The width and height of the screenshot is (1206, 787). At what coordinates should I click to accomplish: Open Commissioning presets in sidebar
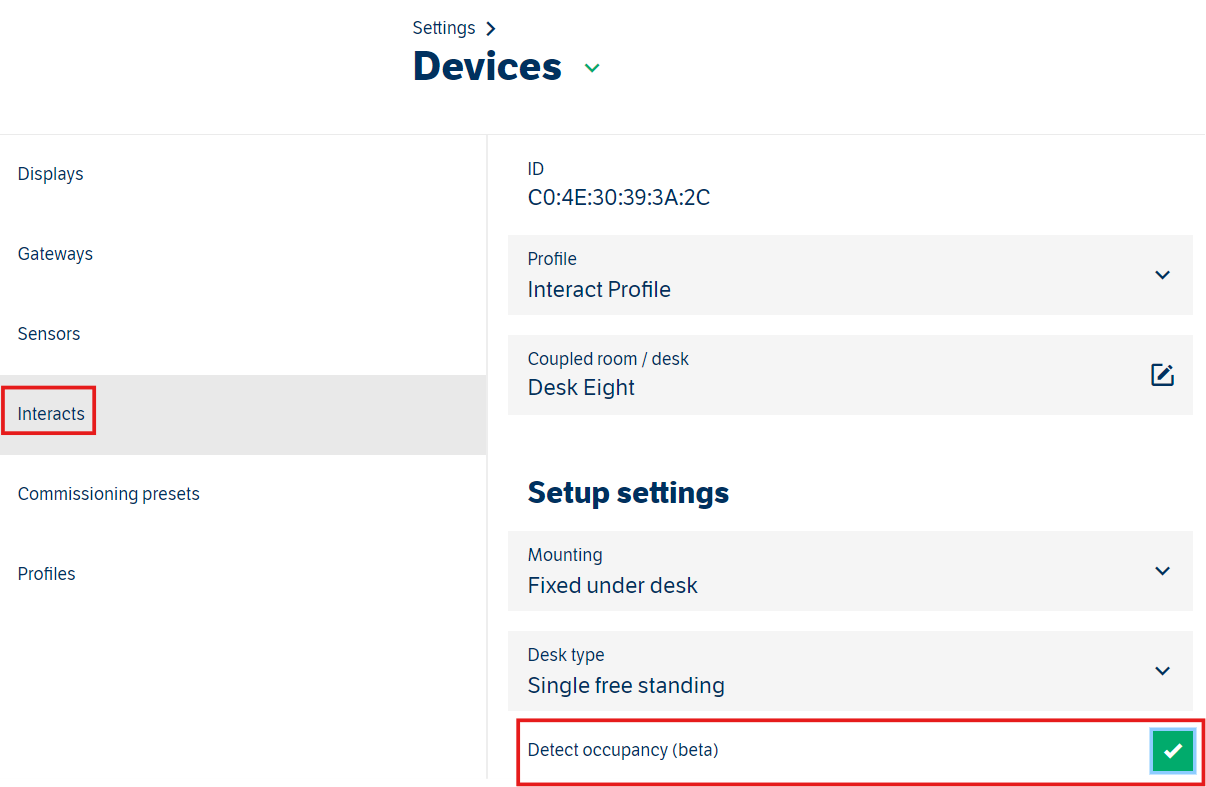click(109, 494)
